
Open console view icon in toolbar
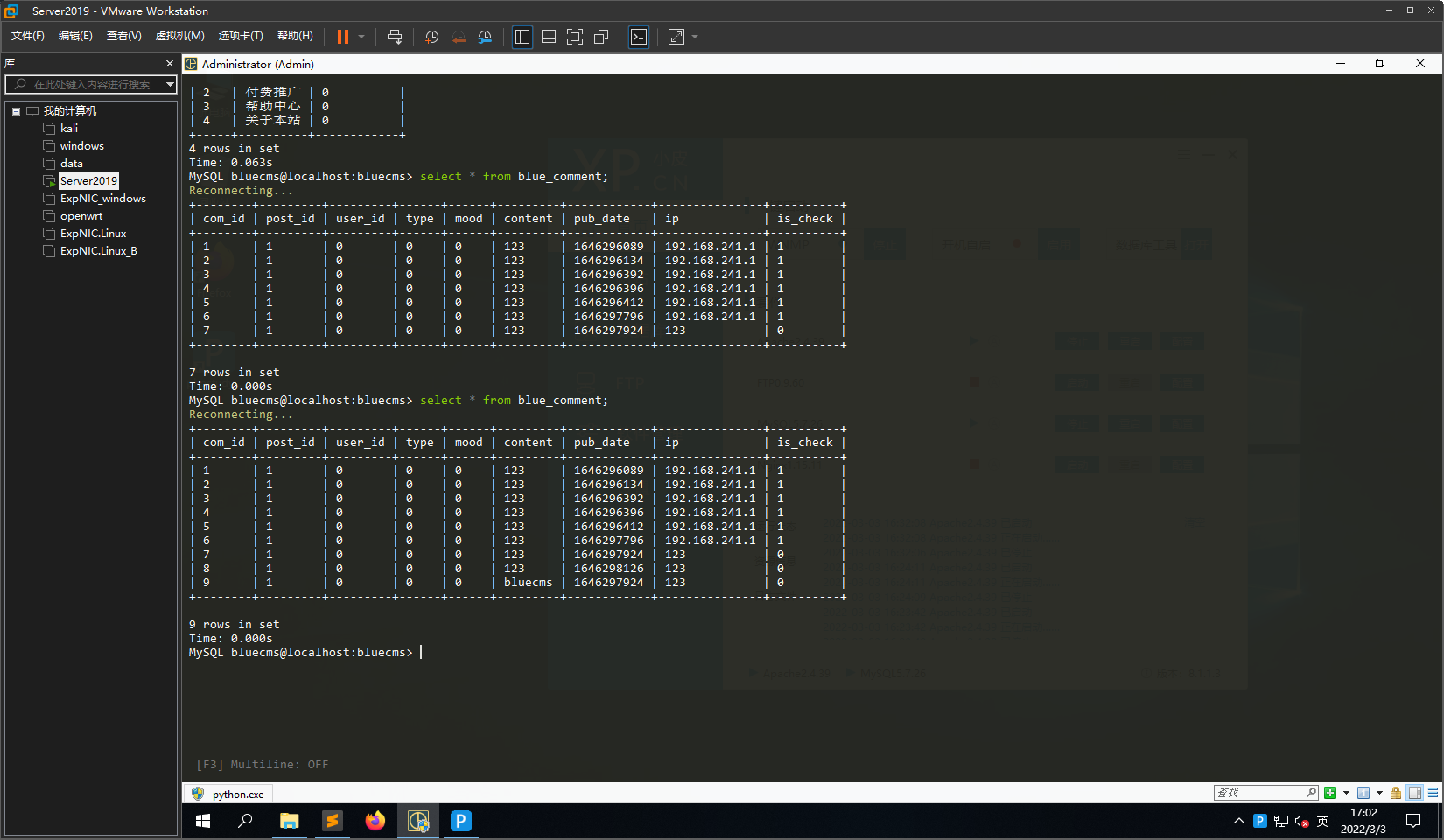coord(639,37)
